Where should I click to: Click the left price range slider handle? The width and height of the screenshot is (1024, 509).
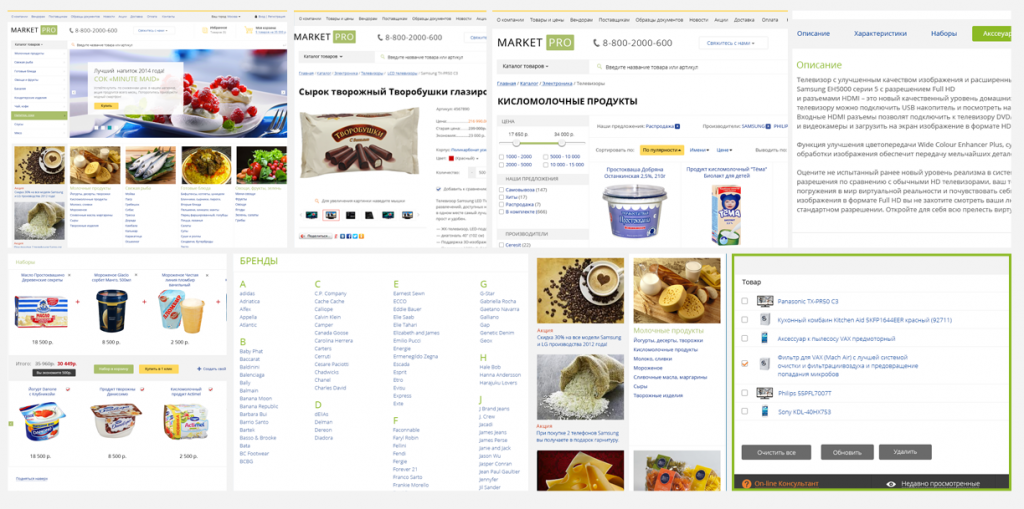click(x=516, y=142)
